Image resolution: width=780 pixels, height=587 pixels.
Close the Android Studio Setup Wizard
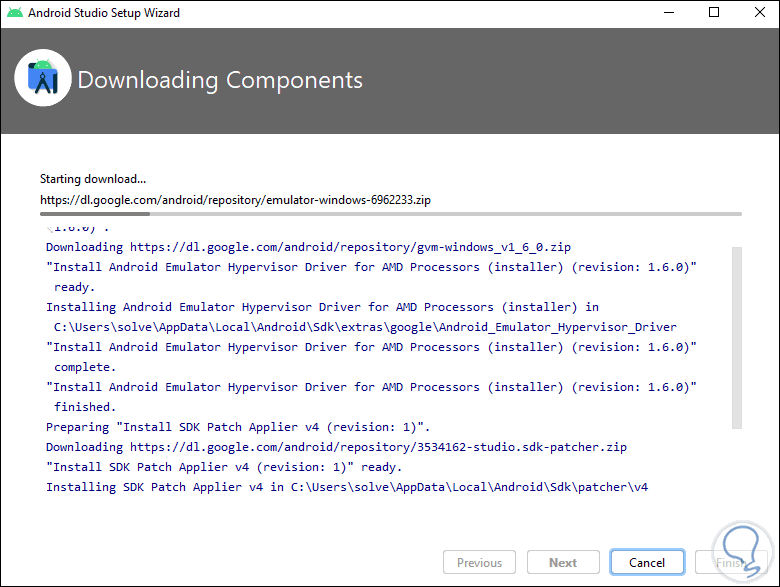point(758,13)
